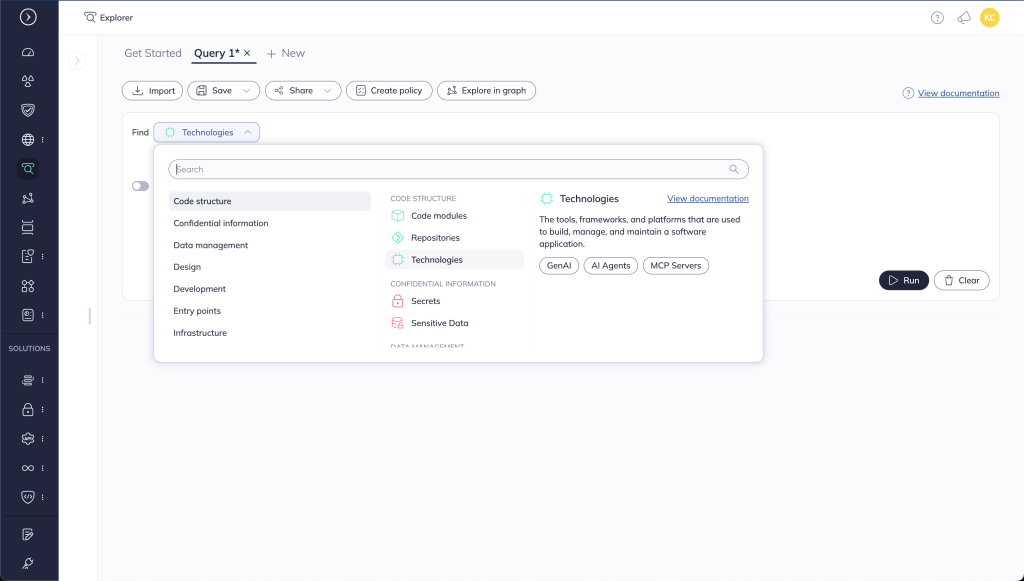Click the search field in the dropdown
Viewport: 1024px width, 581px height.
click(450, 170)
